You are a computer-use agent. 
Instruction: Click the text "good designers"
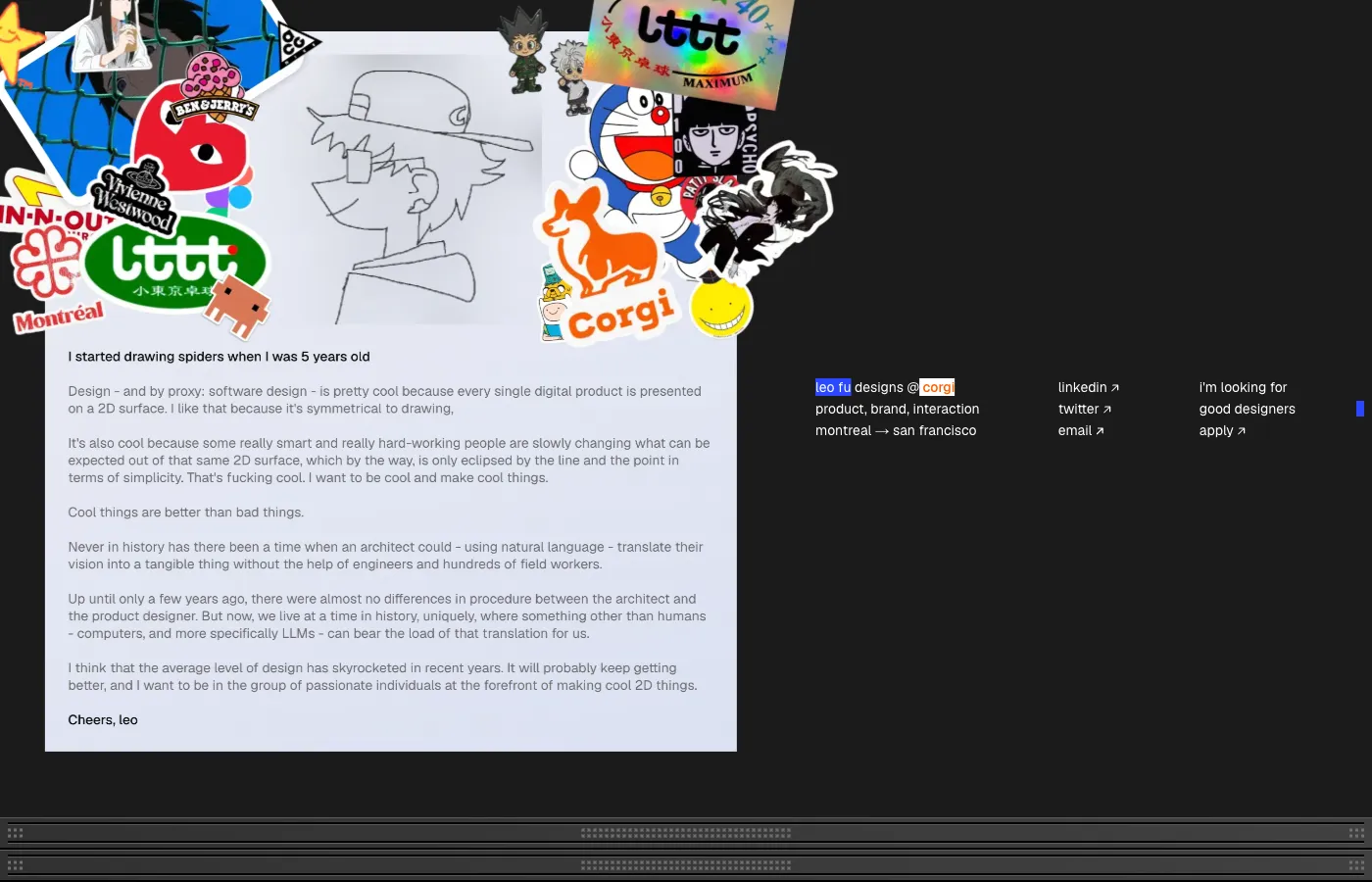click(x=1247, y=409)
